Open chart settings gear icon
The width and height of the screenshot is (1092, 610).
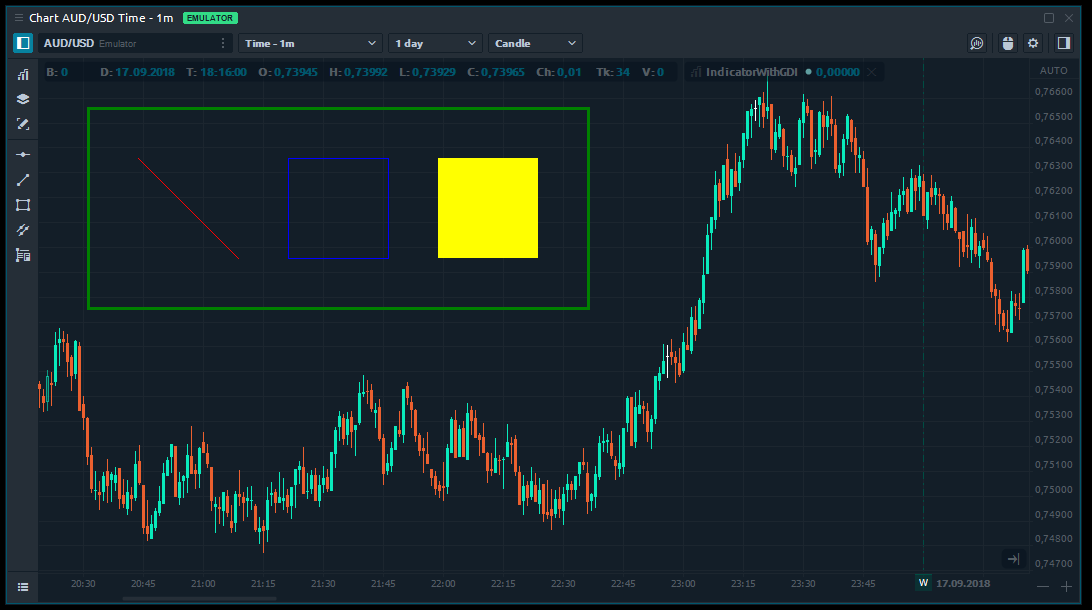(x=1033, y=43)
